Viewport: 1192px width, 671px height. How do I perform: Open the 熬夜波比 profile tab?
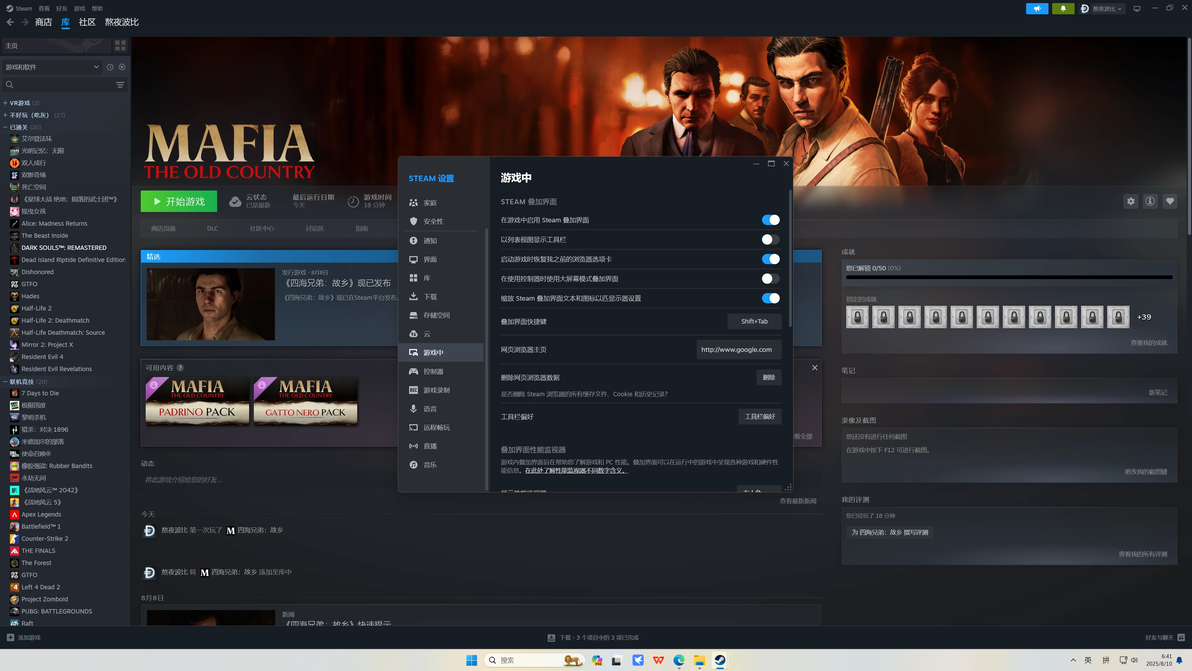click(x=122, y=22)
